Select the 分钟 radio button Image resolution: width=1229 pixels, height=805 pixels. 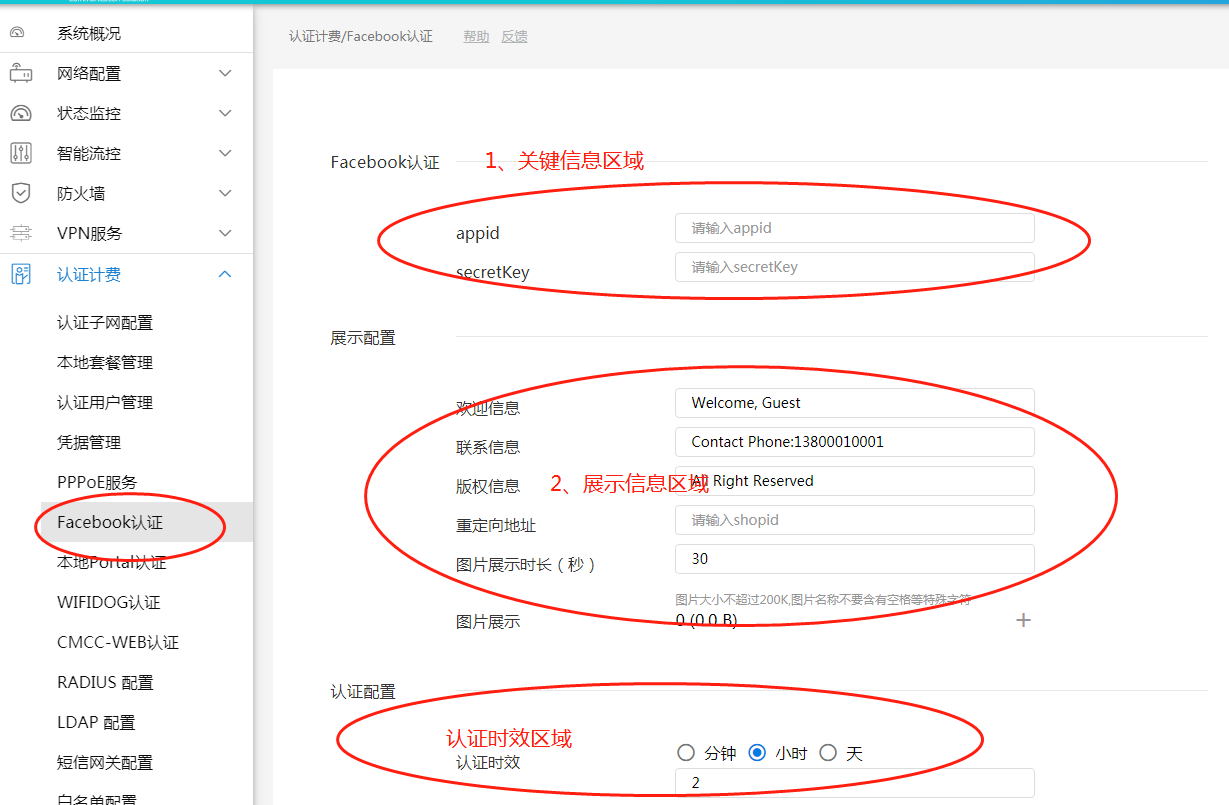[x=686, y=753]
